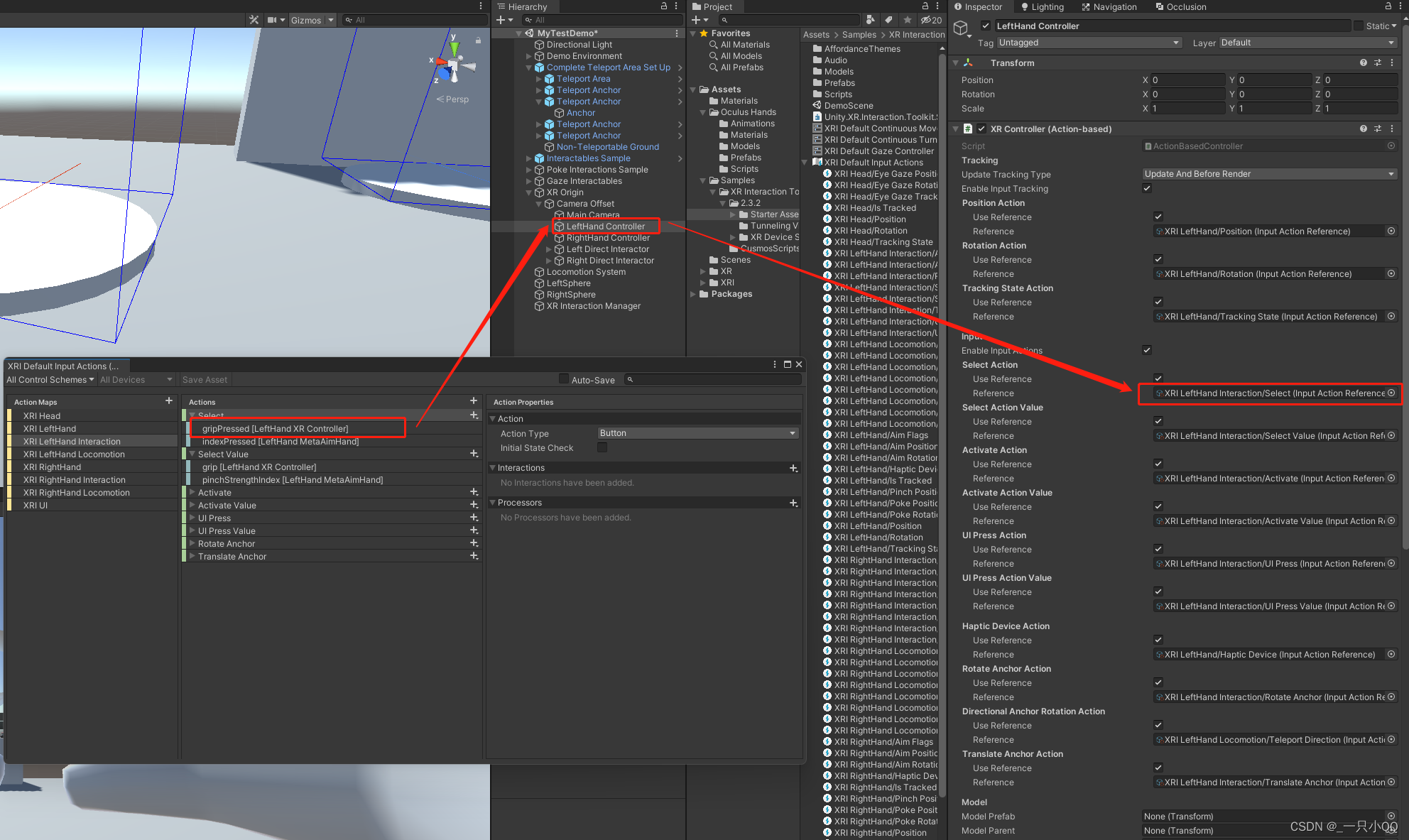The height and width of the screenshot is (840, 1409).
Task: Open the Update Tracking Type dropdown
Action: coord(1269,174)
